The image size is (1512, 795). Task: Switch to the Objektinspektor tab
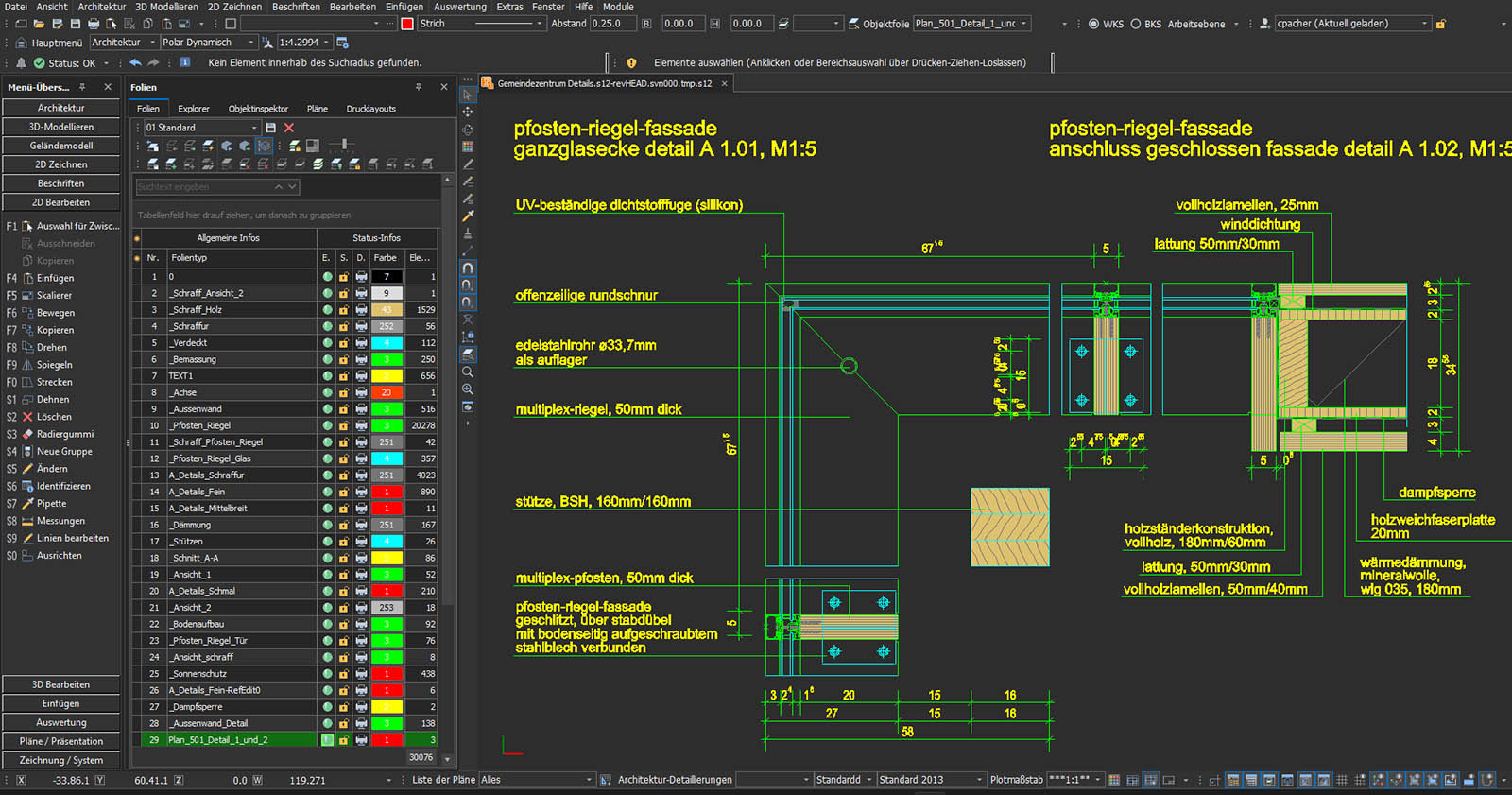(258, 109)
